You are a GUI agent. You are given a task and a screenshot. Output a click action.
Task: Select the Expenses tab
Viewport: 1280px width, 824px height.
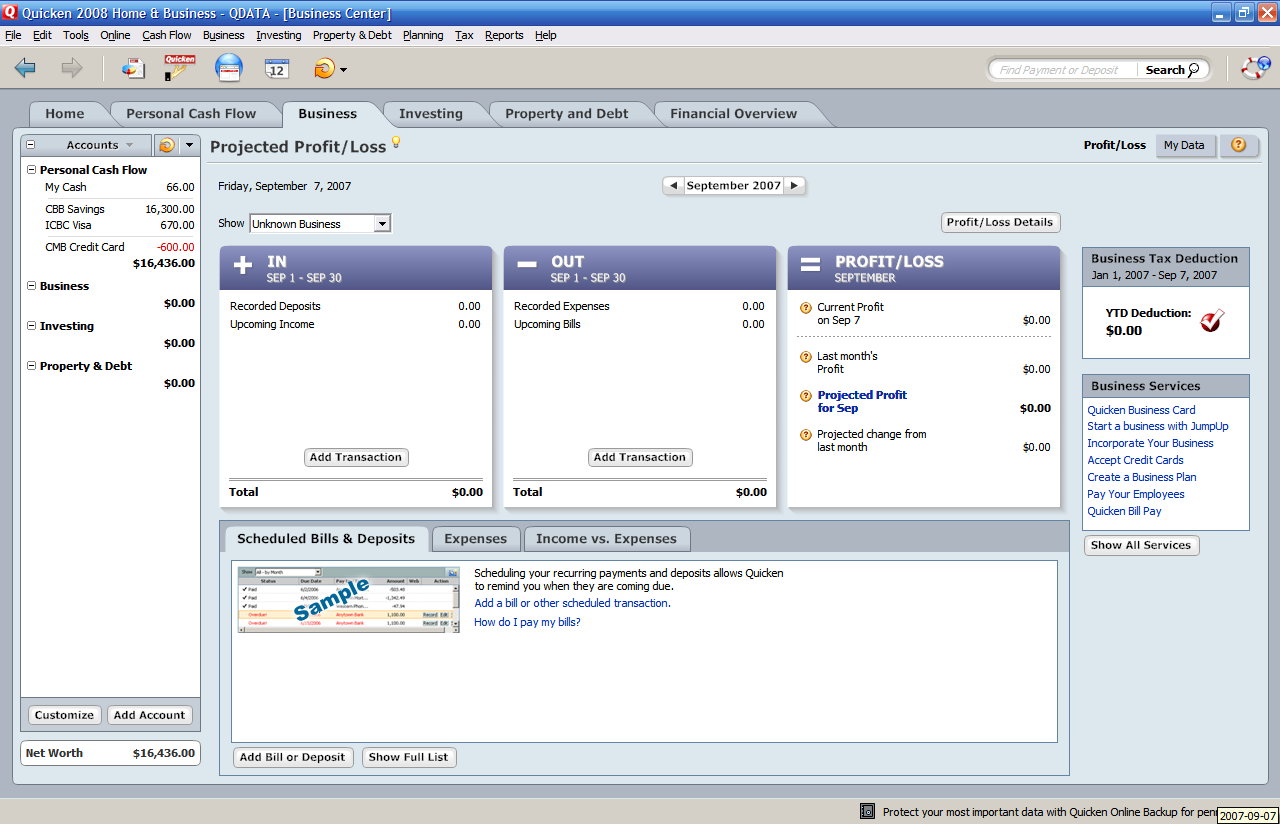tap(476, 539)
